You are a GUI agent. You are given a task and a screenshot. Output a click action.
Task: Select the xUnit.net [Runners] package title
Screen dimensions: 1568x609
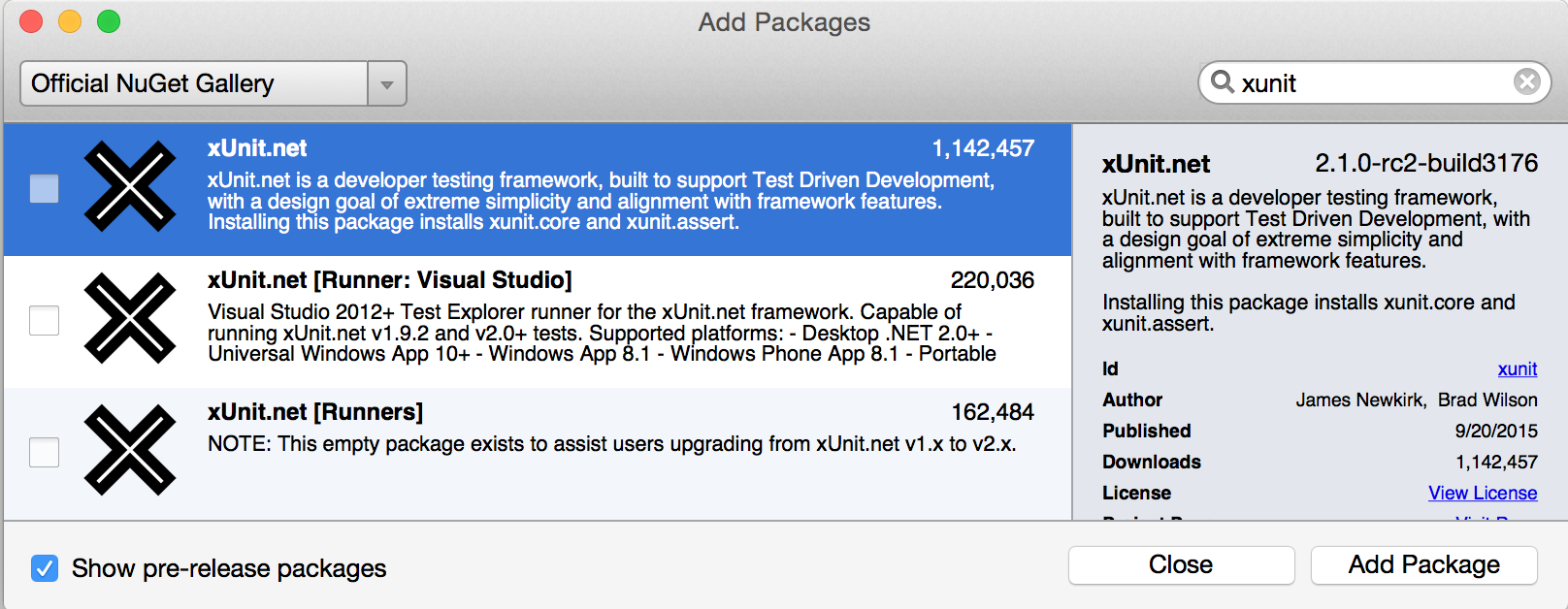coord(315,412)
